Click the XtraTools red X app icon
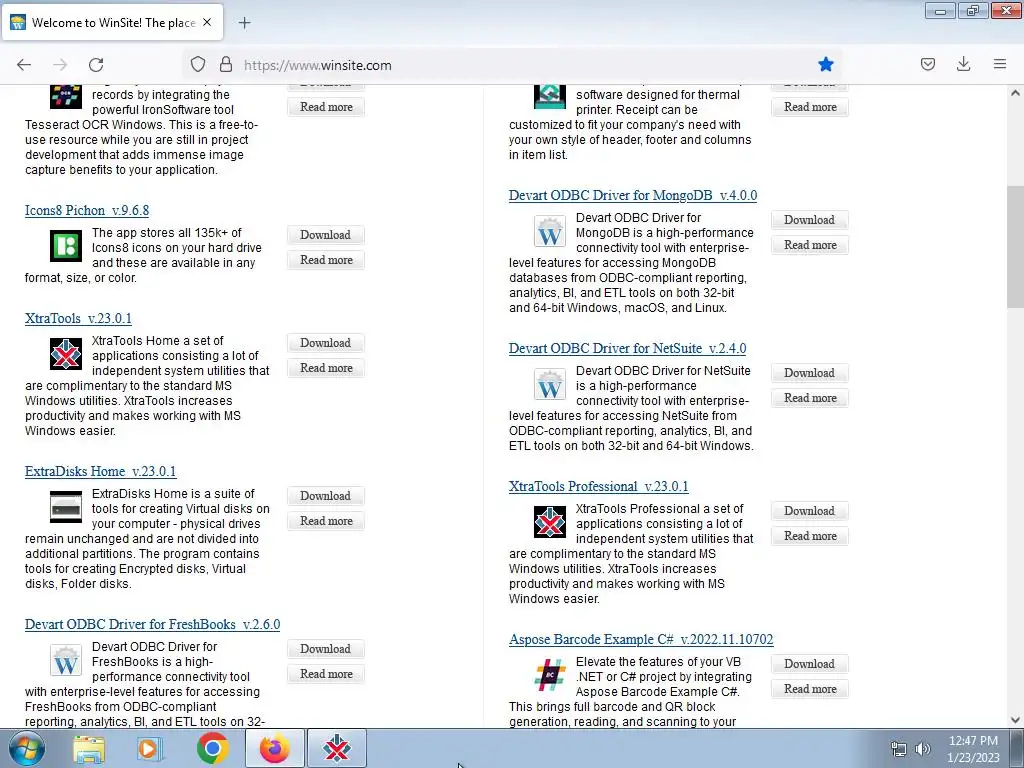This screenshot has width=1024, height=768. pyautogui.click(x=66, y=354)
